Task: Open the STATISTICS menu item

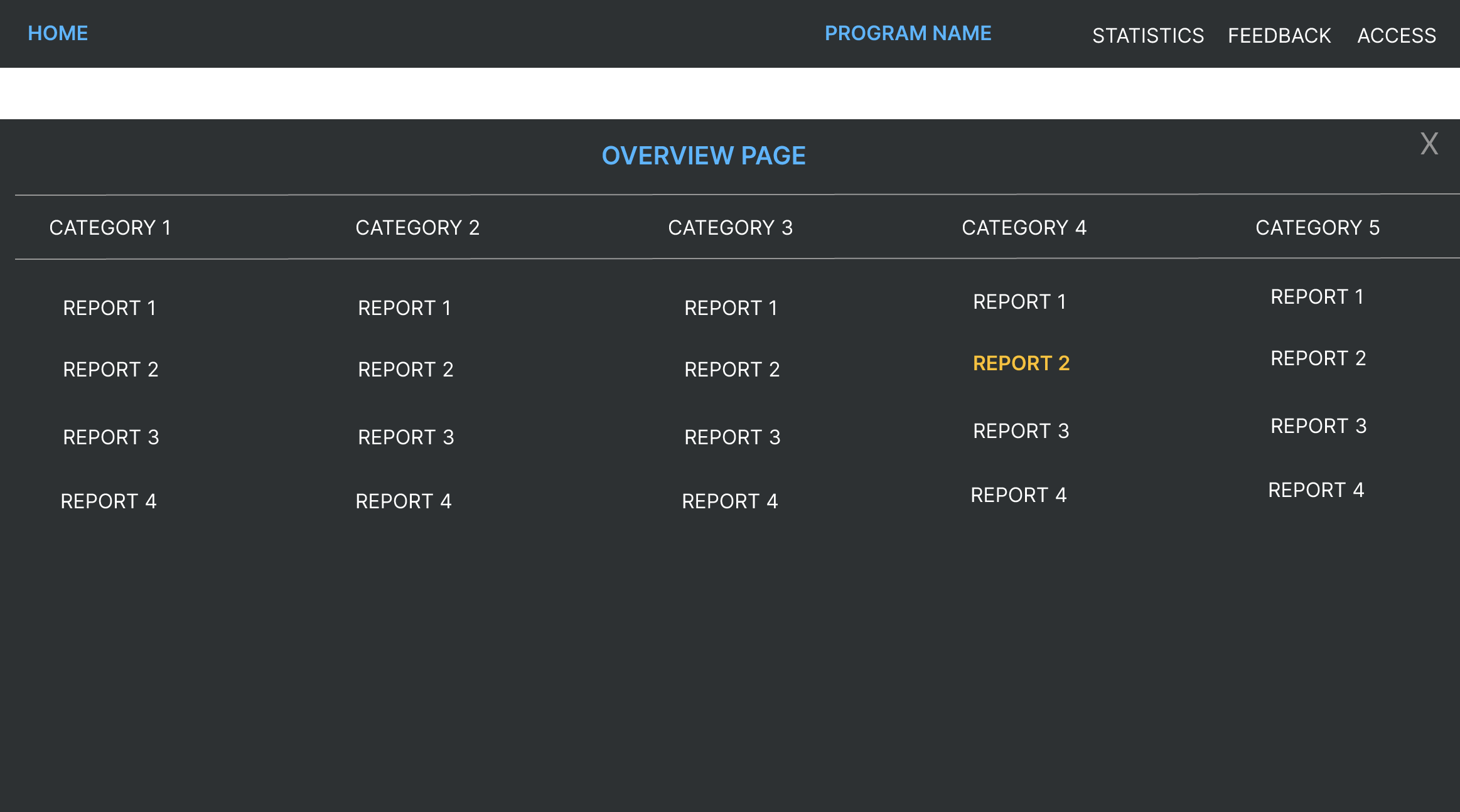Action: 1147,36
